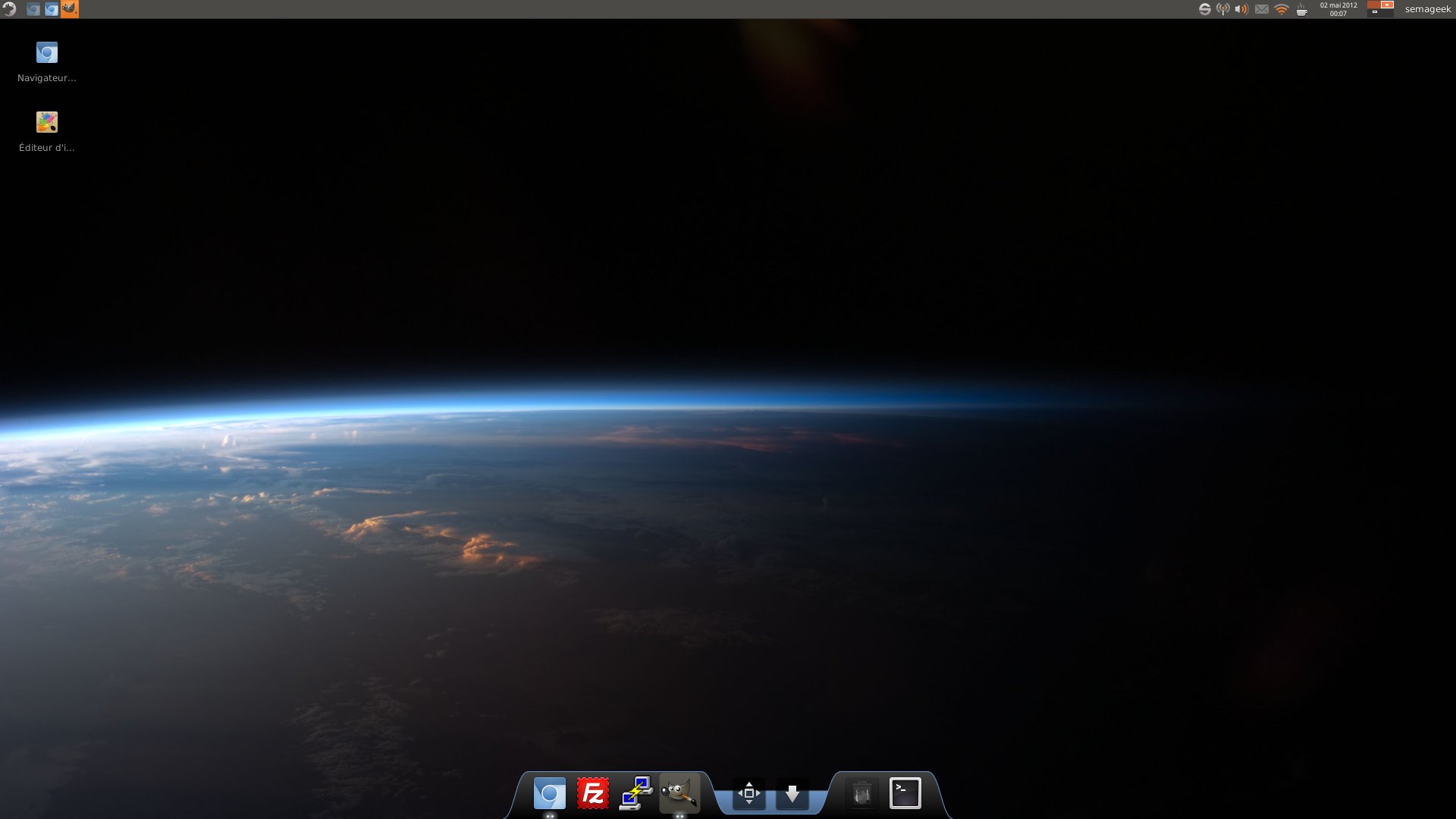Open the clock showing 02 mai 2012
The width and height of the screenshot is (1456, 819).
(1338, 9)
